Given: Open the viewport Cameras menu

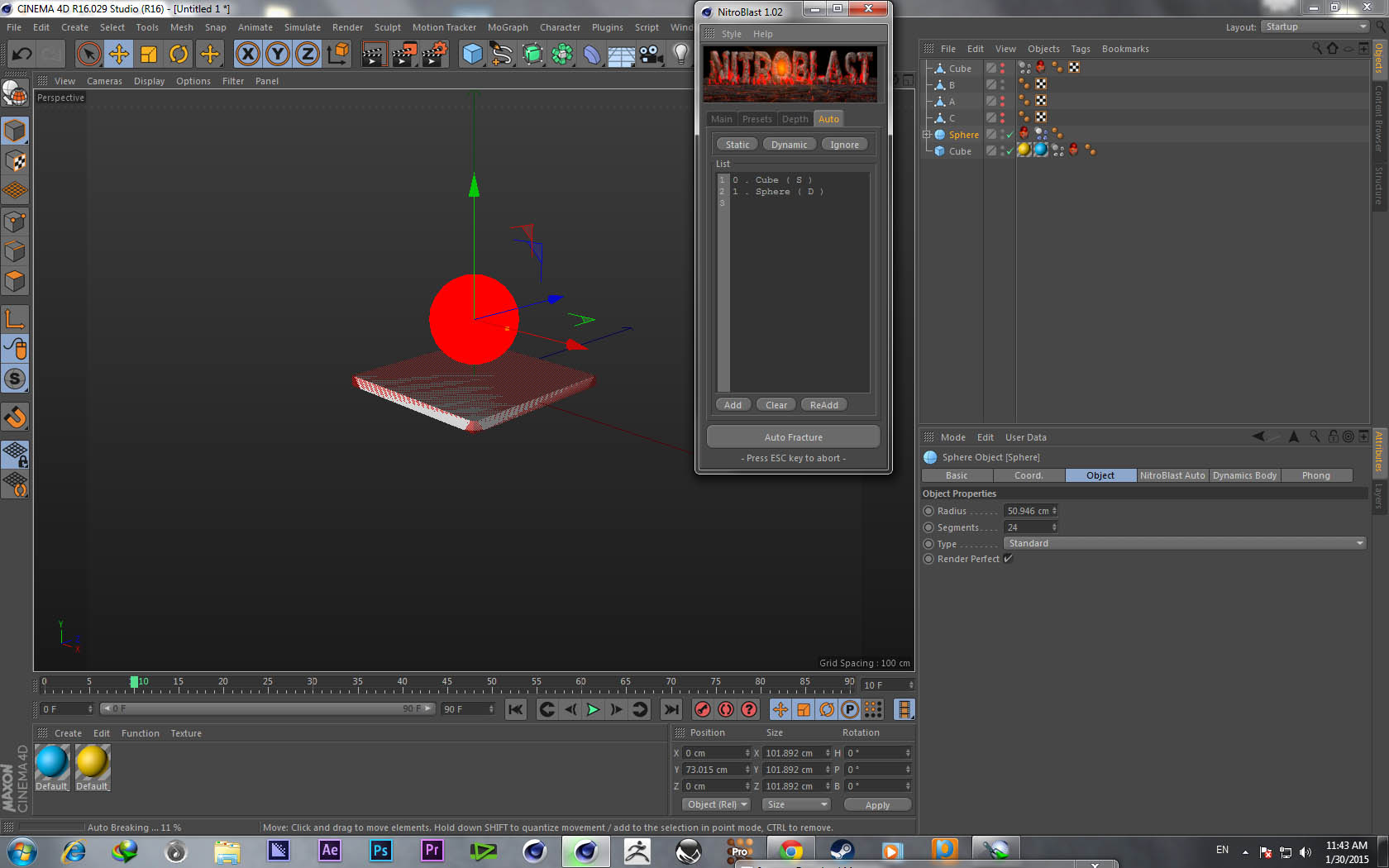Looking at the screenshot, I should [x=104, y=81].
